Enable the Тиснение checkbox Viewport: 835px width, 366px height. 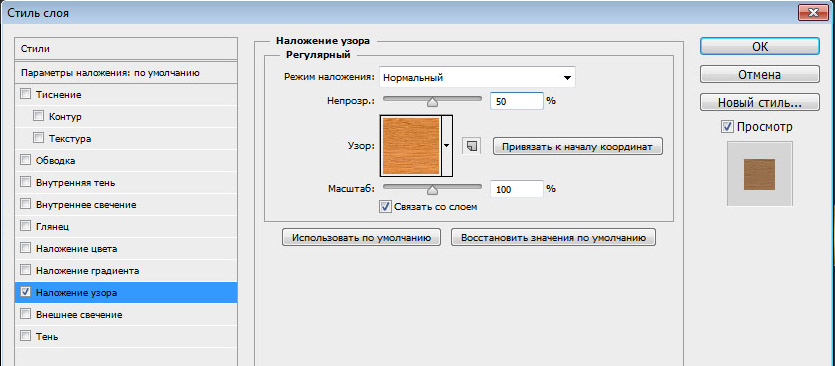(x=26, y=94)
